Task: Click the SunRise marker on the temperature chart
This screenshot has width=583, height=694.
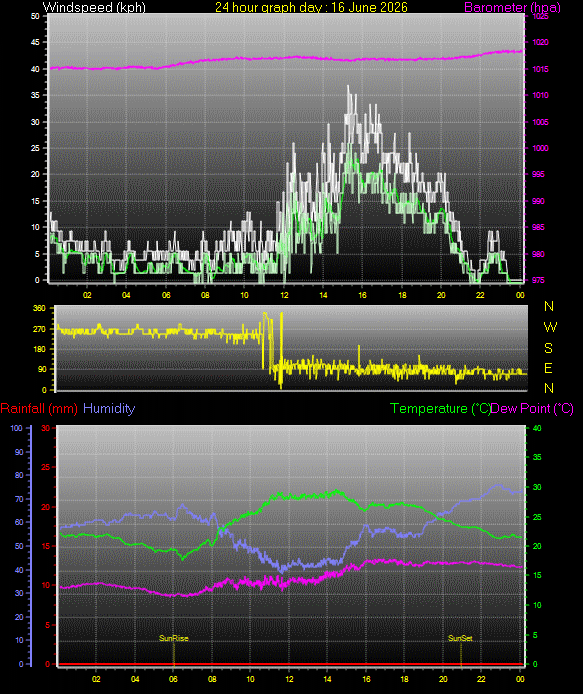Action: [174, 638]
